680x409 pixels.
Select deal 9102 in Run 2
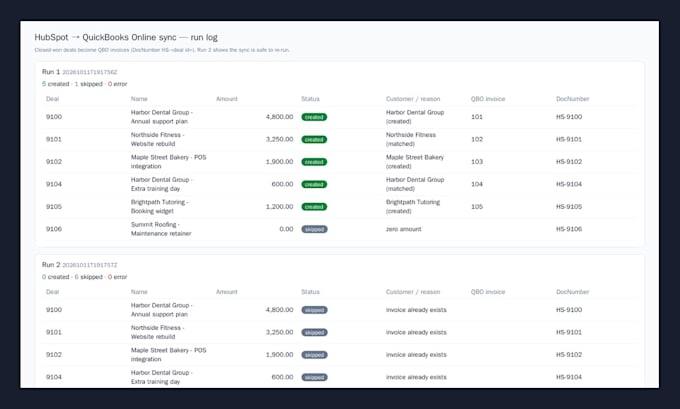coord(54,355)
